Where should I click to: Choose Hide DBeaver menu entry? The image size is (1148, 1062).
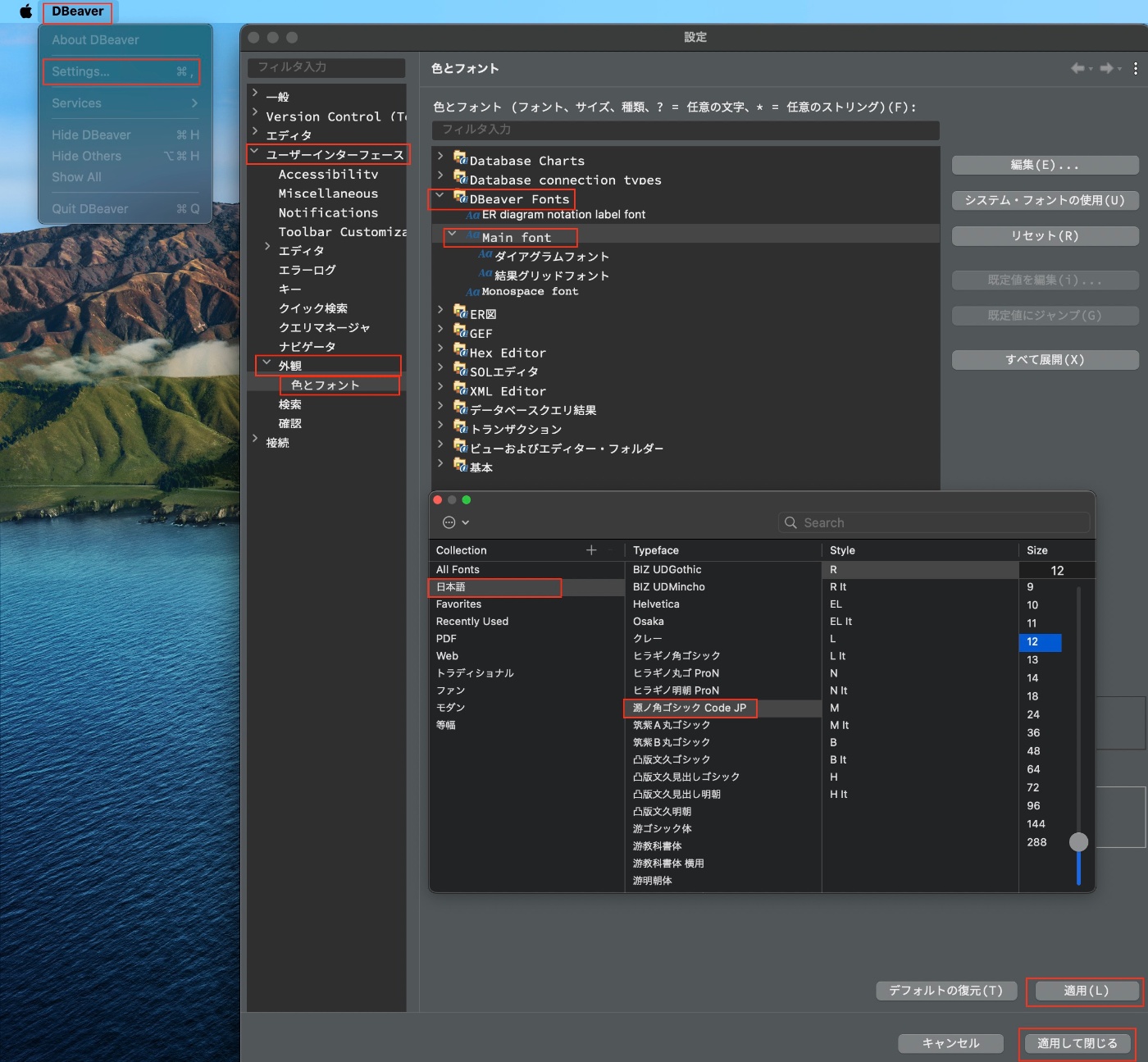point(125,134)
